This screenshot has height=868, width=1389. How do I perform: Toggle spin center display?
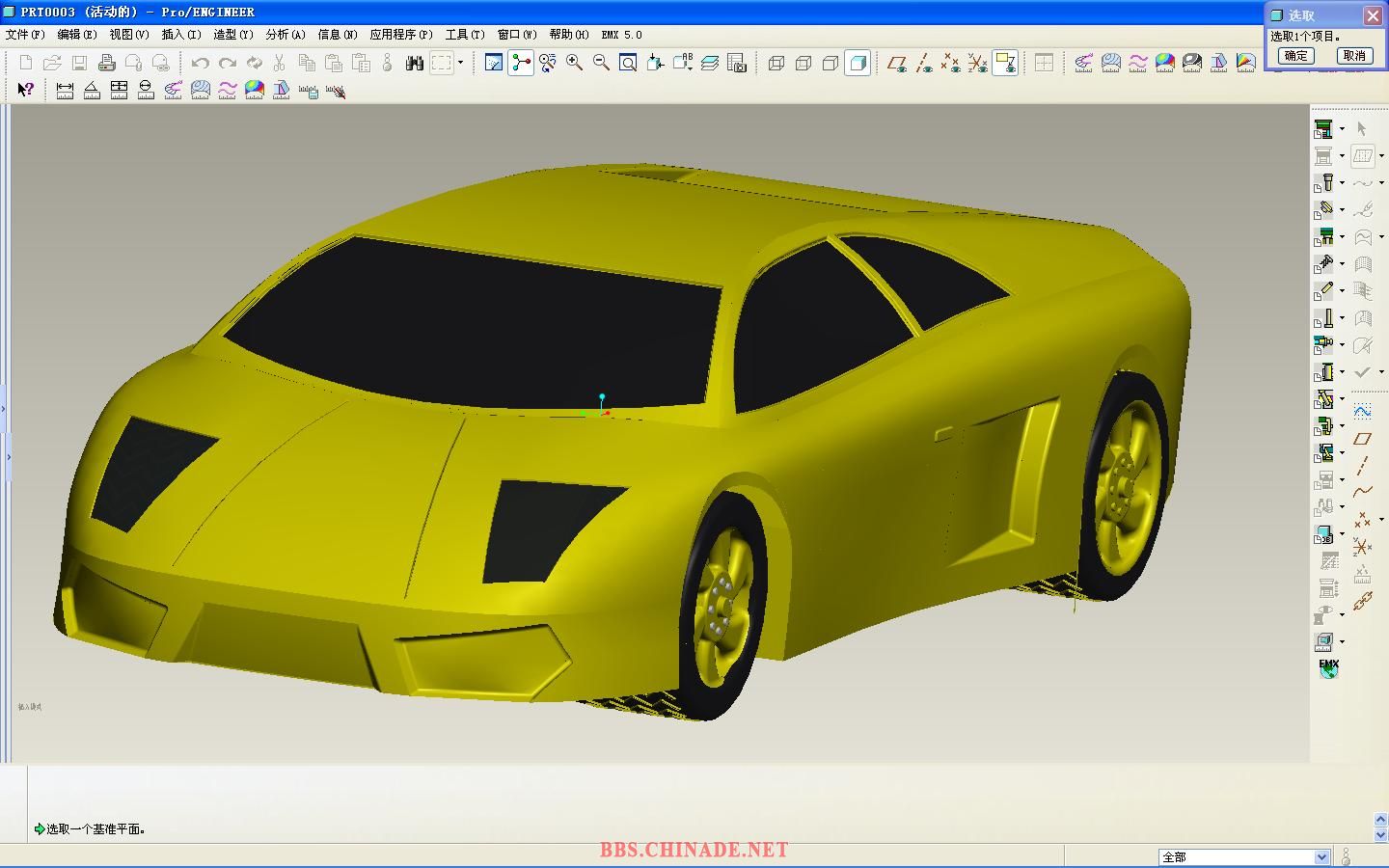point(521,63)
